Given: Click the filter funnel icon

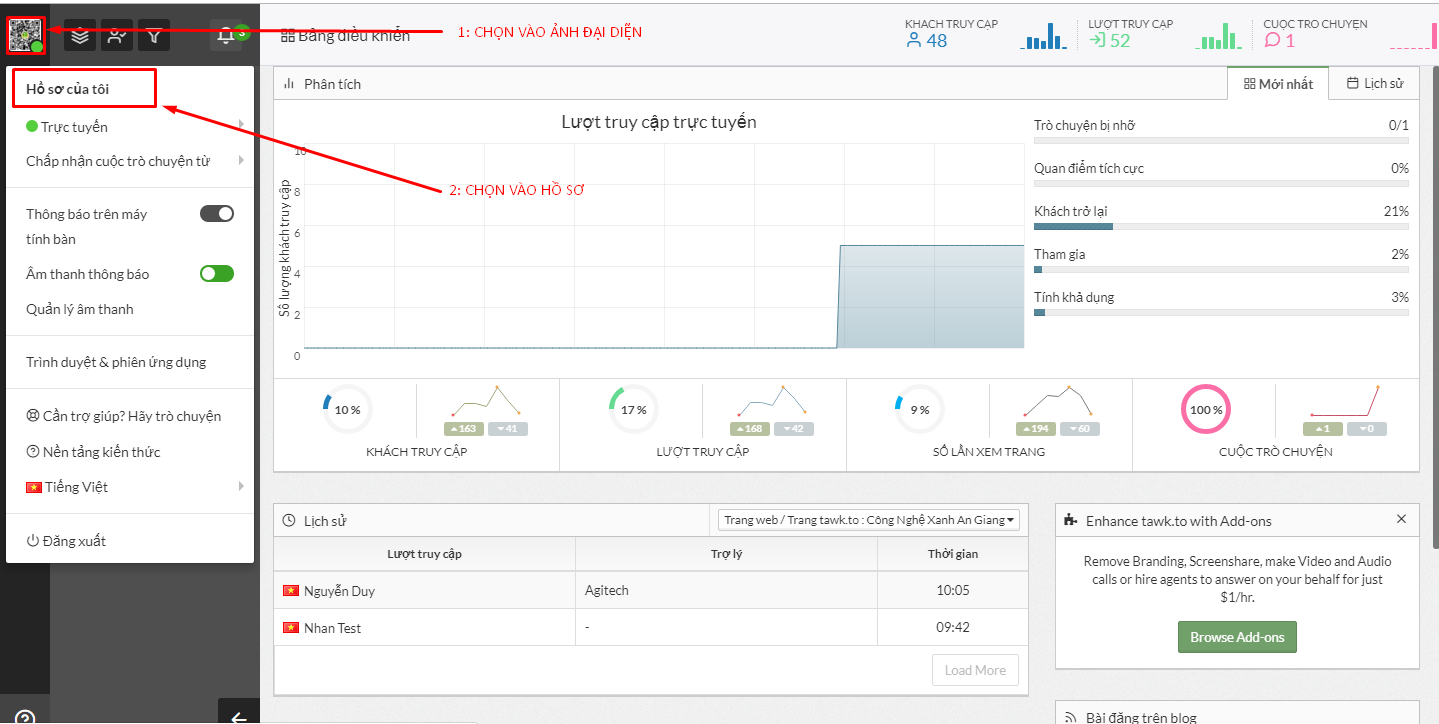Looking at the screenshot, I should pos(154,36).
